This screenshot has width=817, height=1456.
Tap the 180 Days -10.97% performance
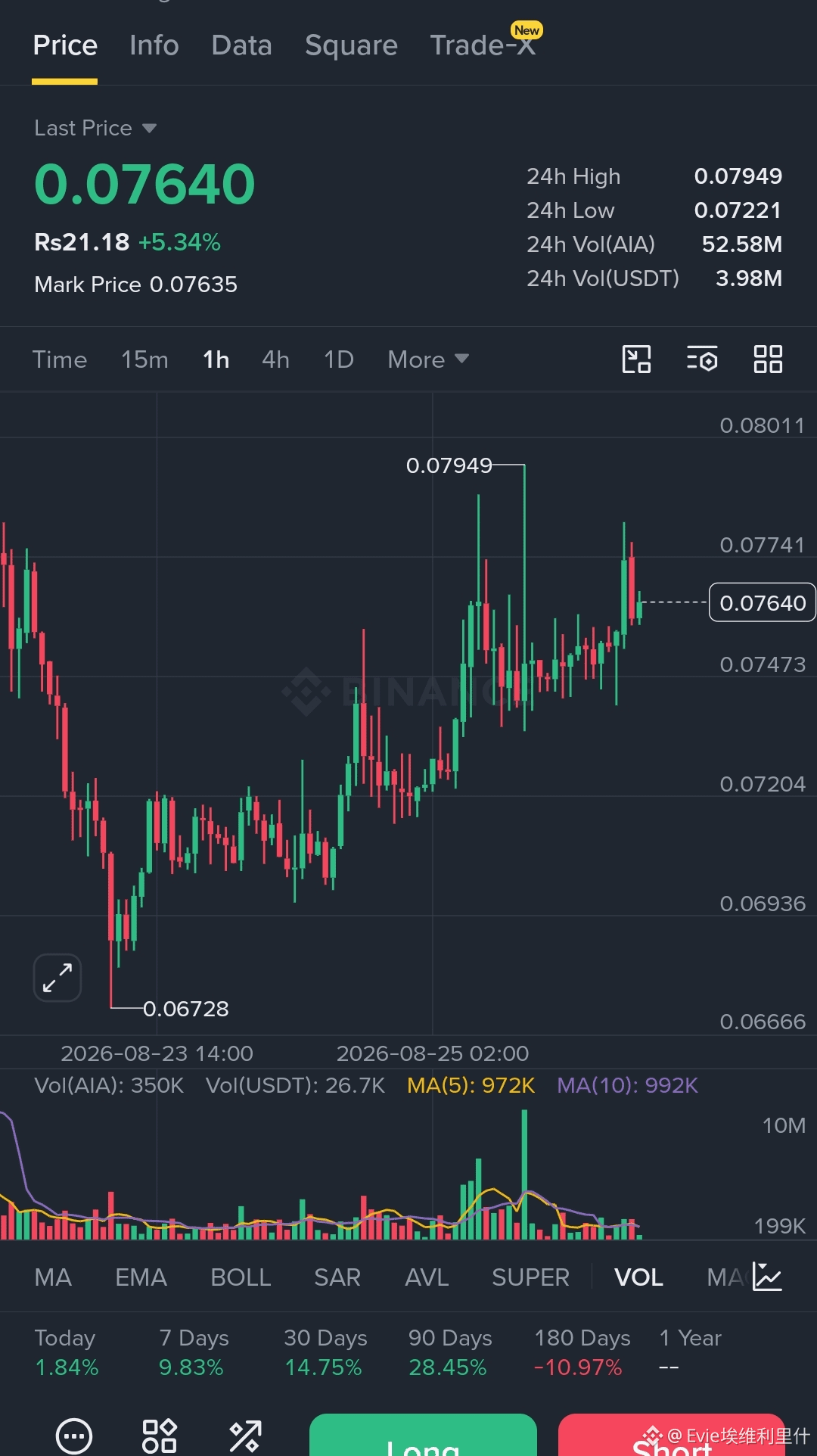point(582,1352)
